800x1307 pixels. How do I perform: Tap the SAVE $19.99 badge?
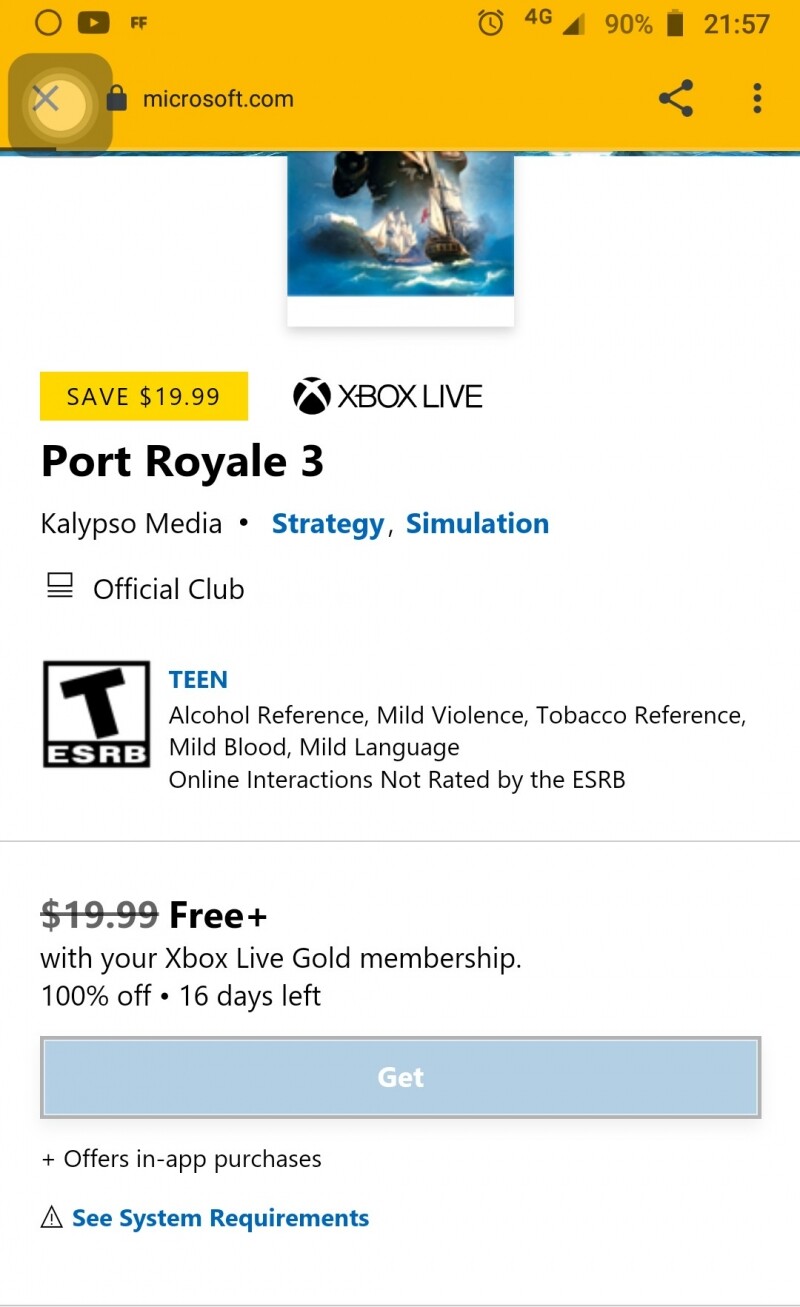[x=143, y=396]
